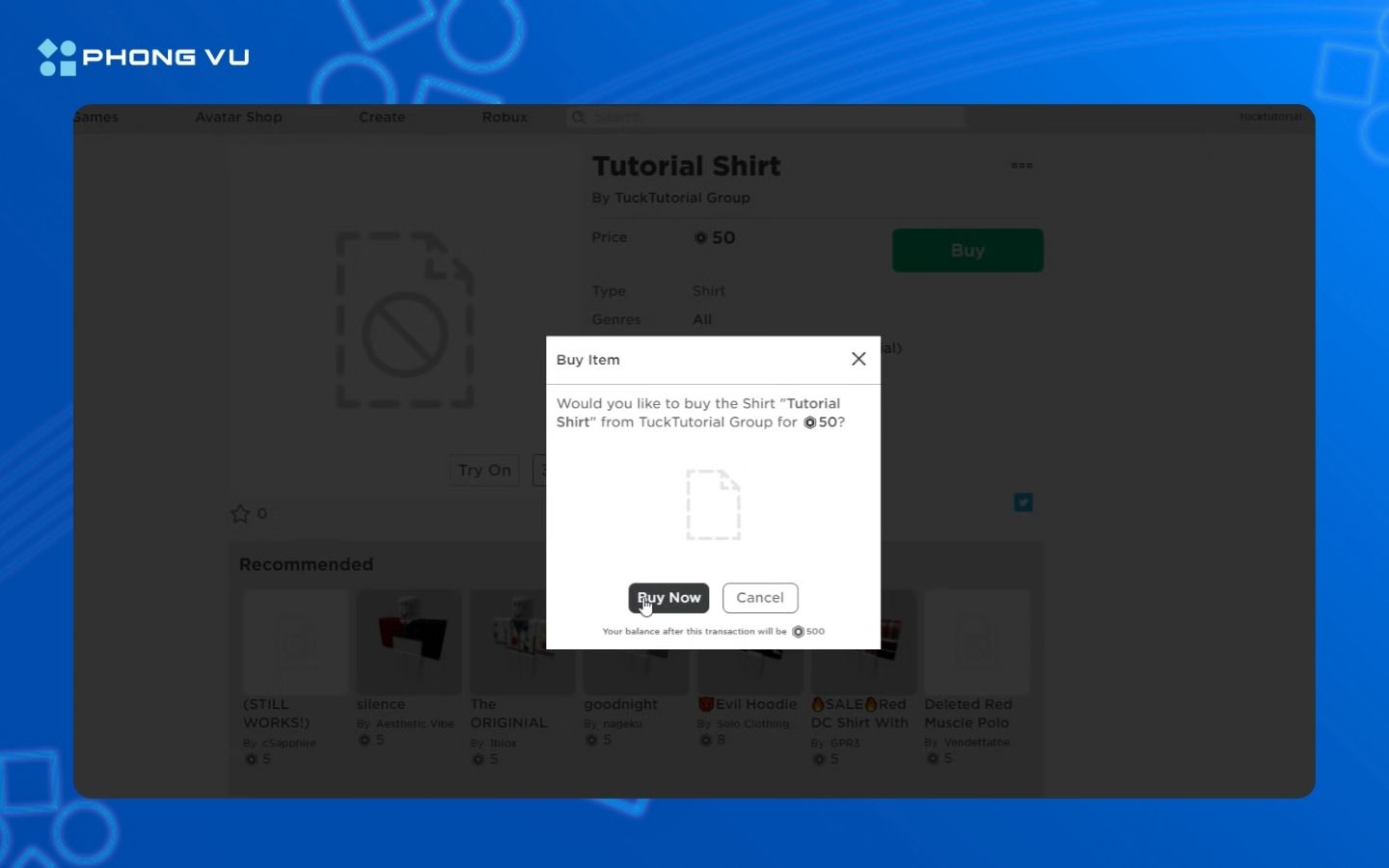The image size is (1389, 868).
Task: Click the Buy Now button in dialog
Action: (668, 598)
